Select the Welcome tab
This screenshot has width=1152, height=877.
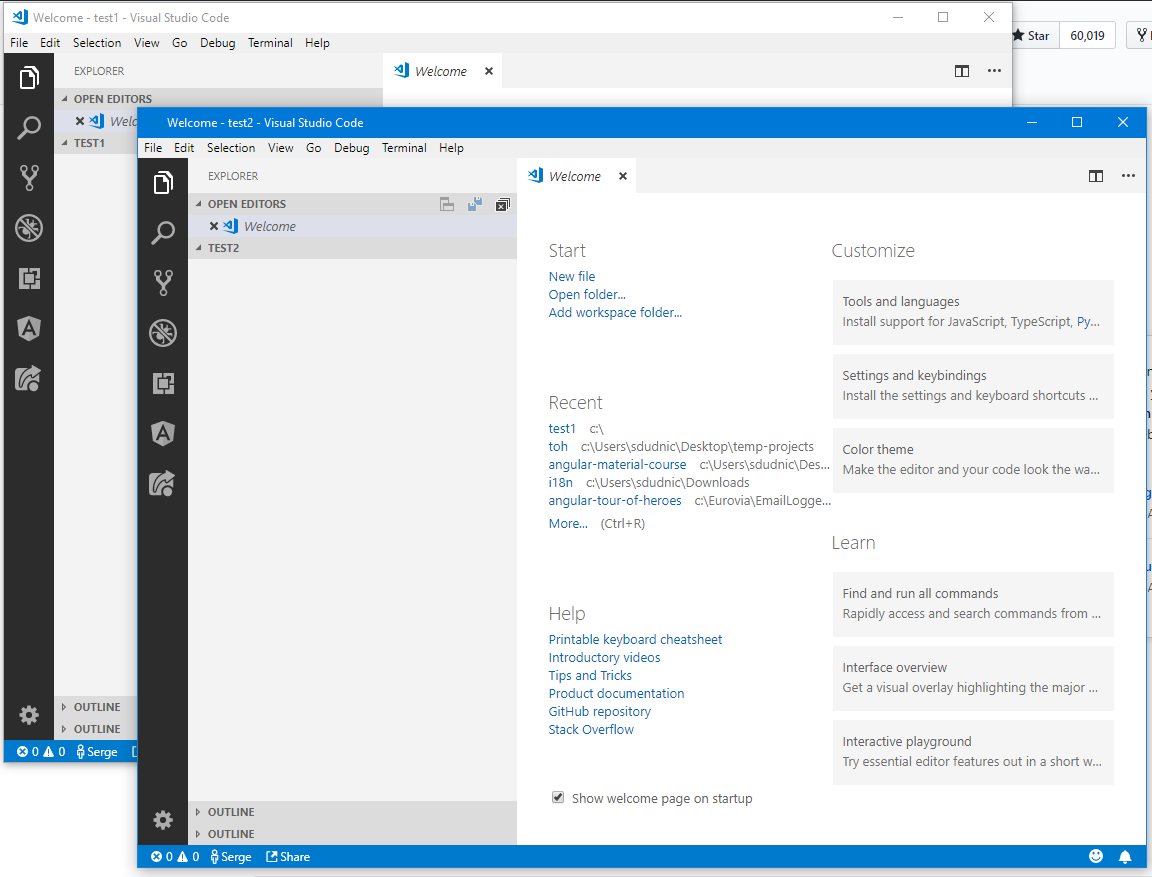pyautogui.click(x=574, y=175)
